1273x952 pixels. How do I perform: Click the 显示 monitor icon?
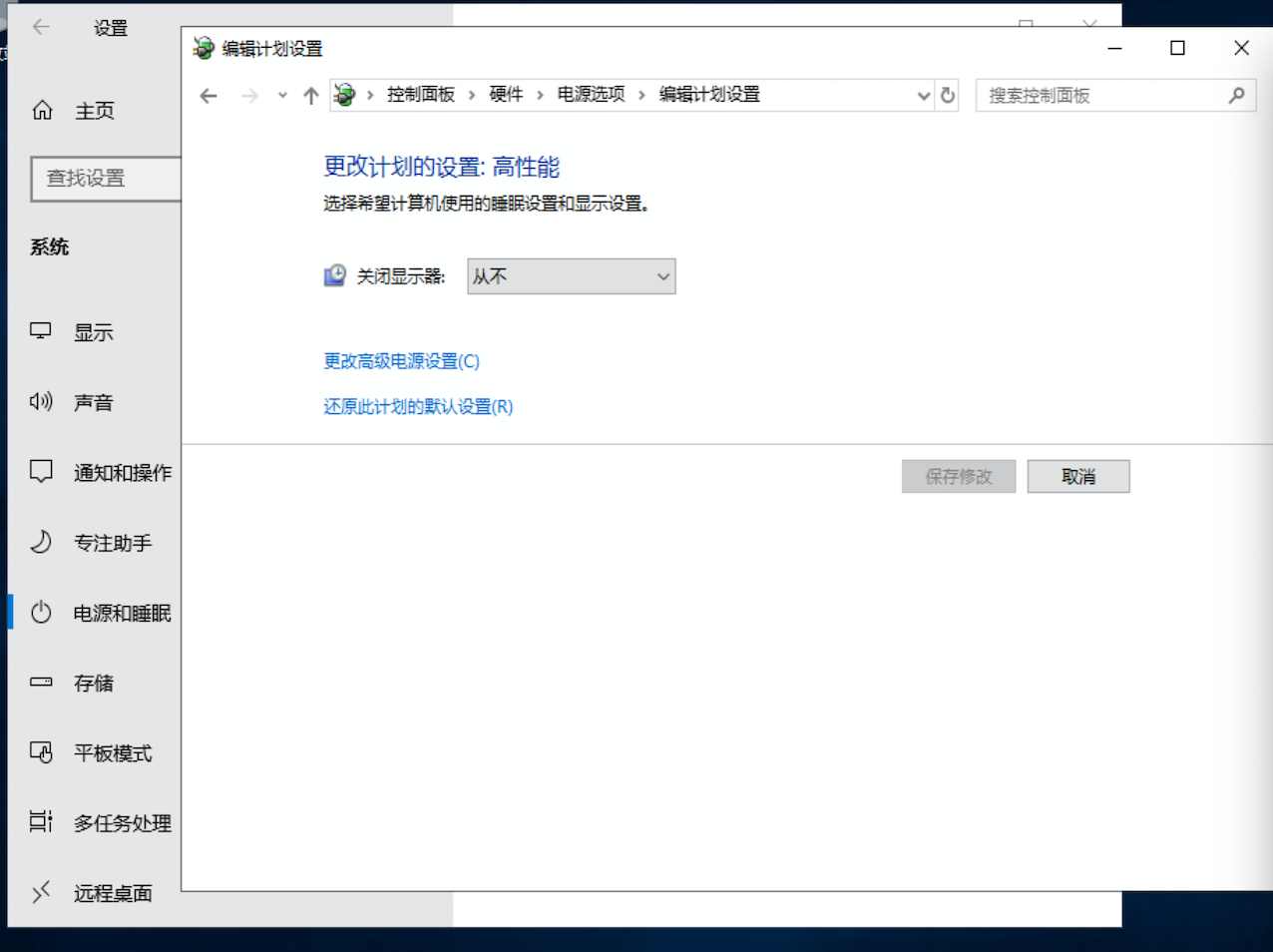coord(41,331)
